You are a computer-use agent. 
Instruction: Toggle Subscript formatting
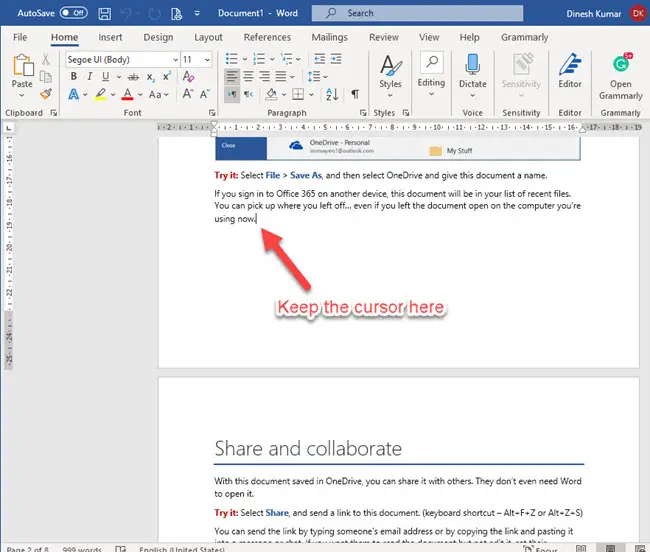(x=150, y=77)
